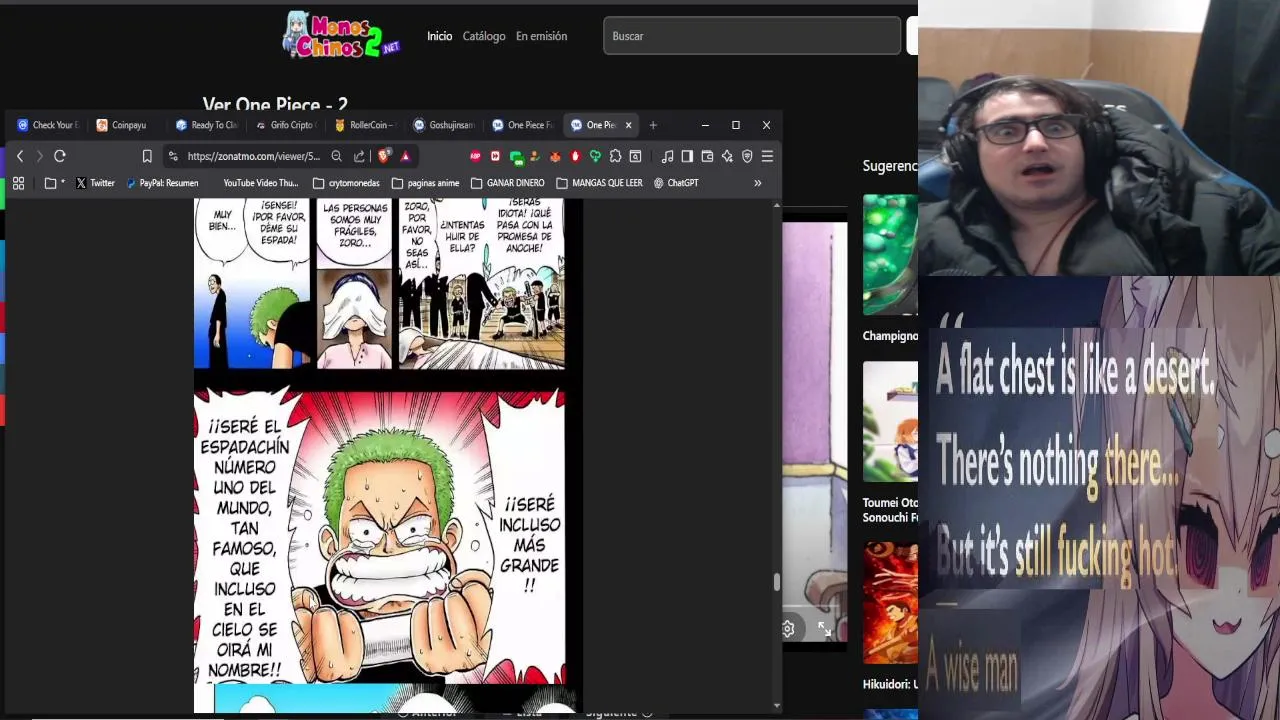Image resolution: width=1280 pixels, height=720 pixels.
Task: Open Brave Shields lion icon
Action: coord(384,156)
